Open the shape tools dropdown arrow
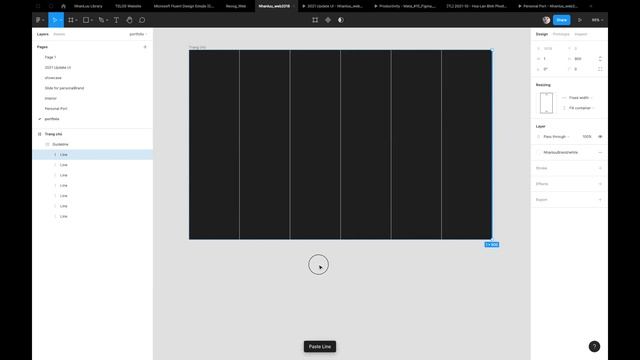The height and width of the screenshot is (360, 640). (92, 20)
